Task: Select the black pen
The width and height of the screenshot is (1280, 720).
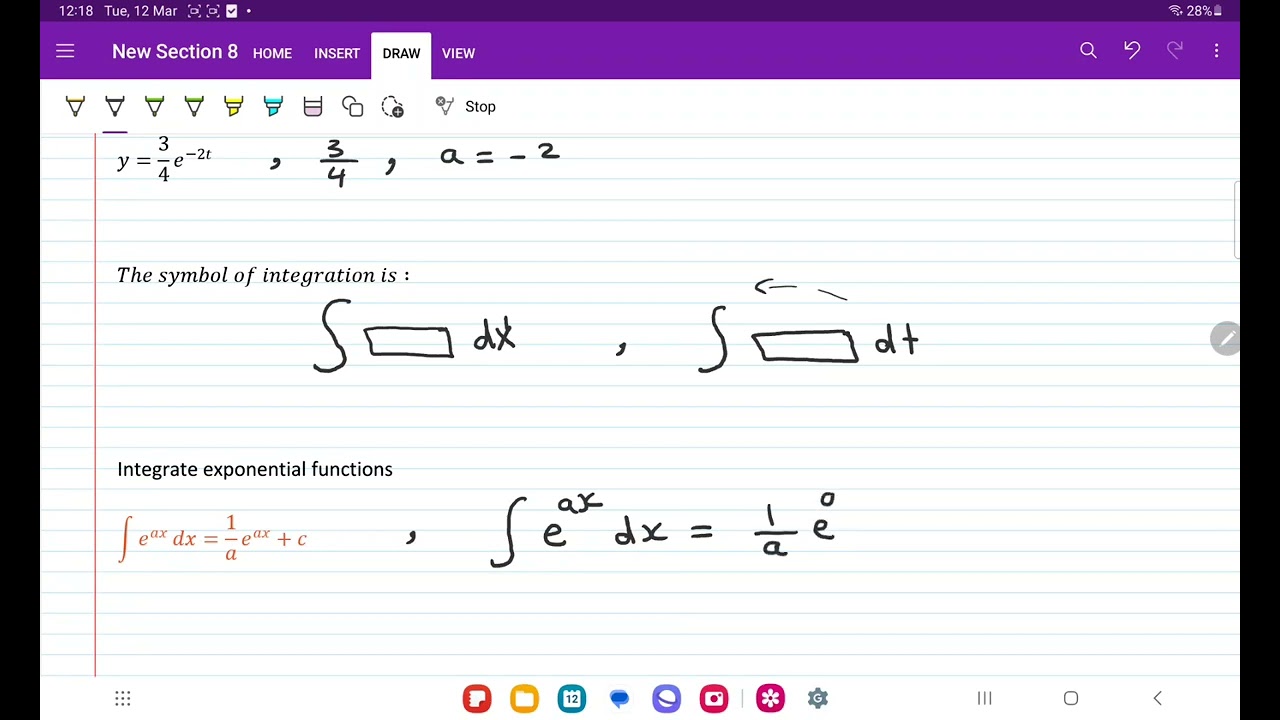Action: click(115, 106)
